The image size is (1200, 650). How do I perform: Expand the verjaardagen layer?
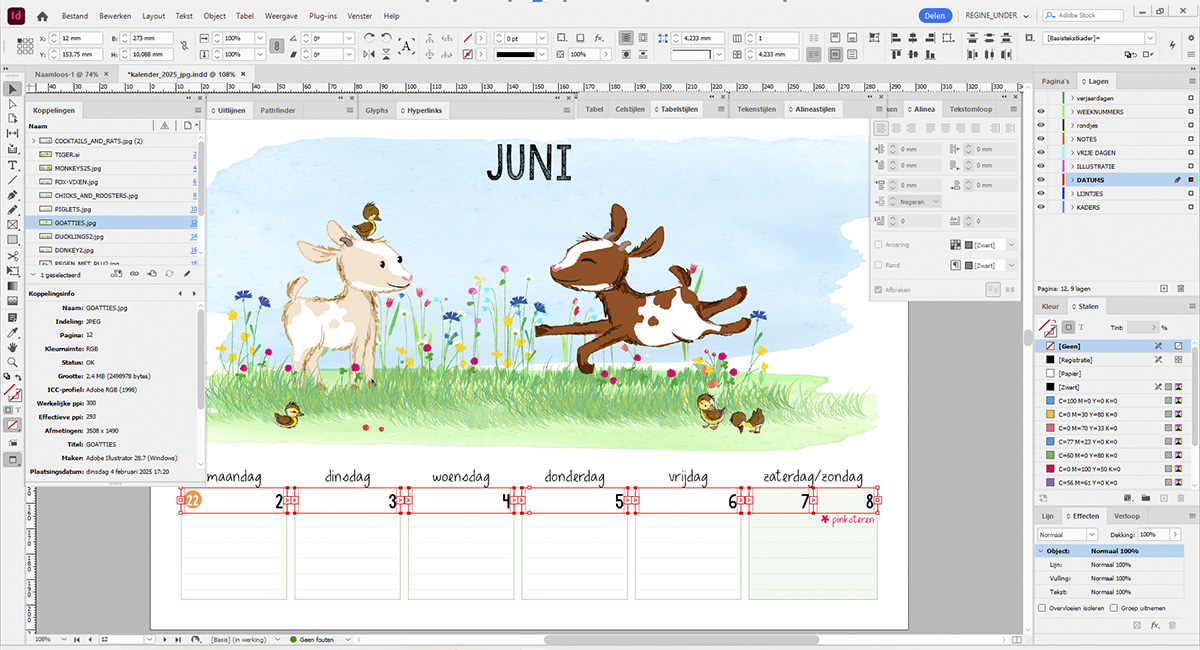coord(1071,98)
